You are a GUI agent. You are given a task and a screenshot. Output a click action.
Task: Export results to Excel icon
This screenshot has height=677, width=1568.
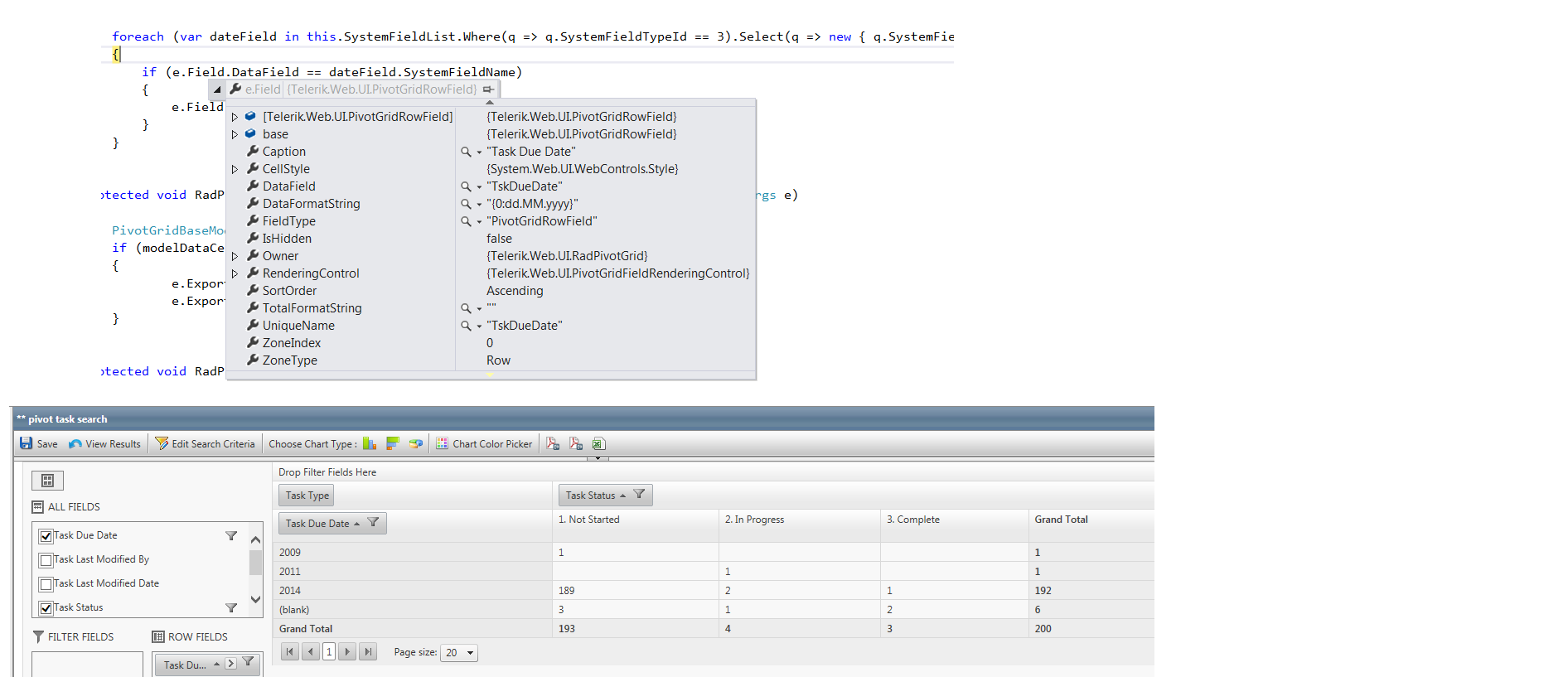pos(598,443)
